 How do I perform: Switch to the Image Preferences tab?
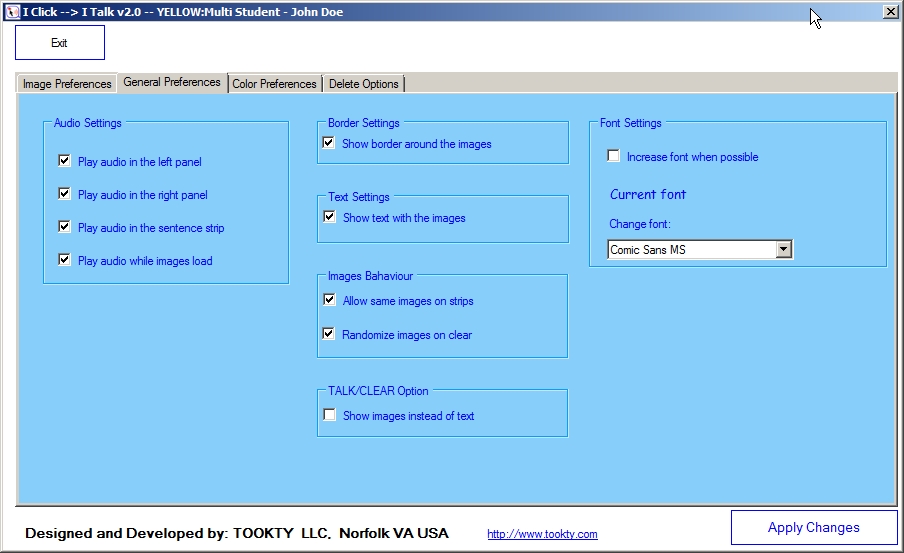click(67, 84)
